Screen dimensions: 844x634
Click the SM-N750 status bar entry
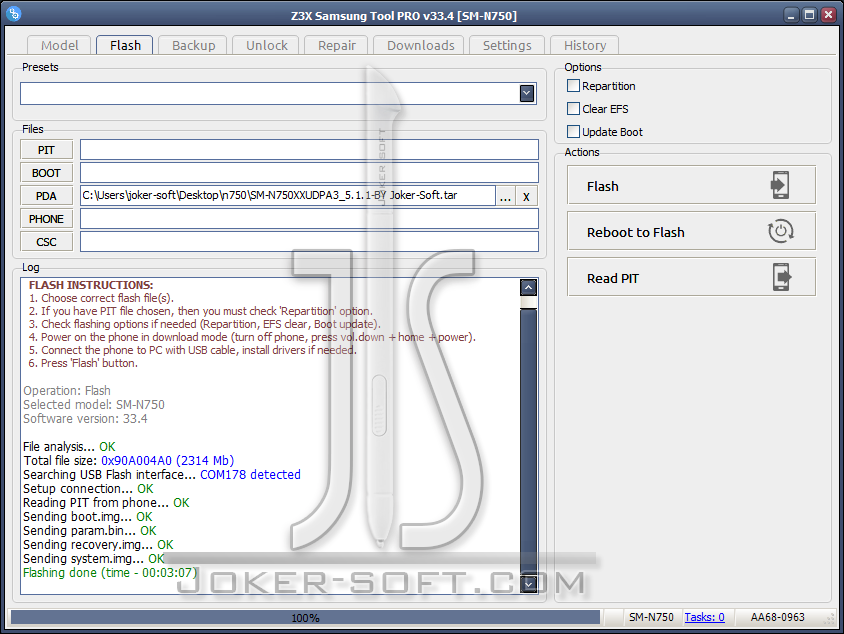(x=651, y=617)
